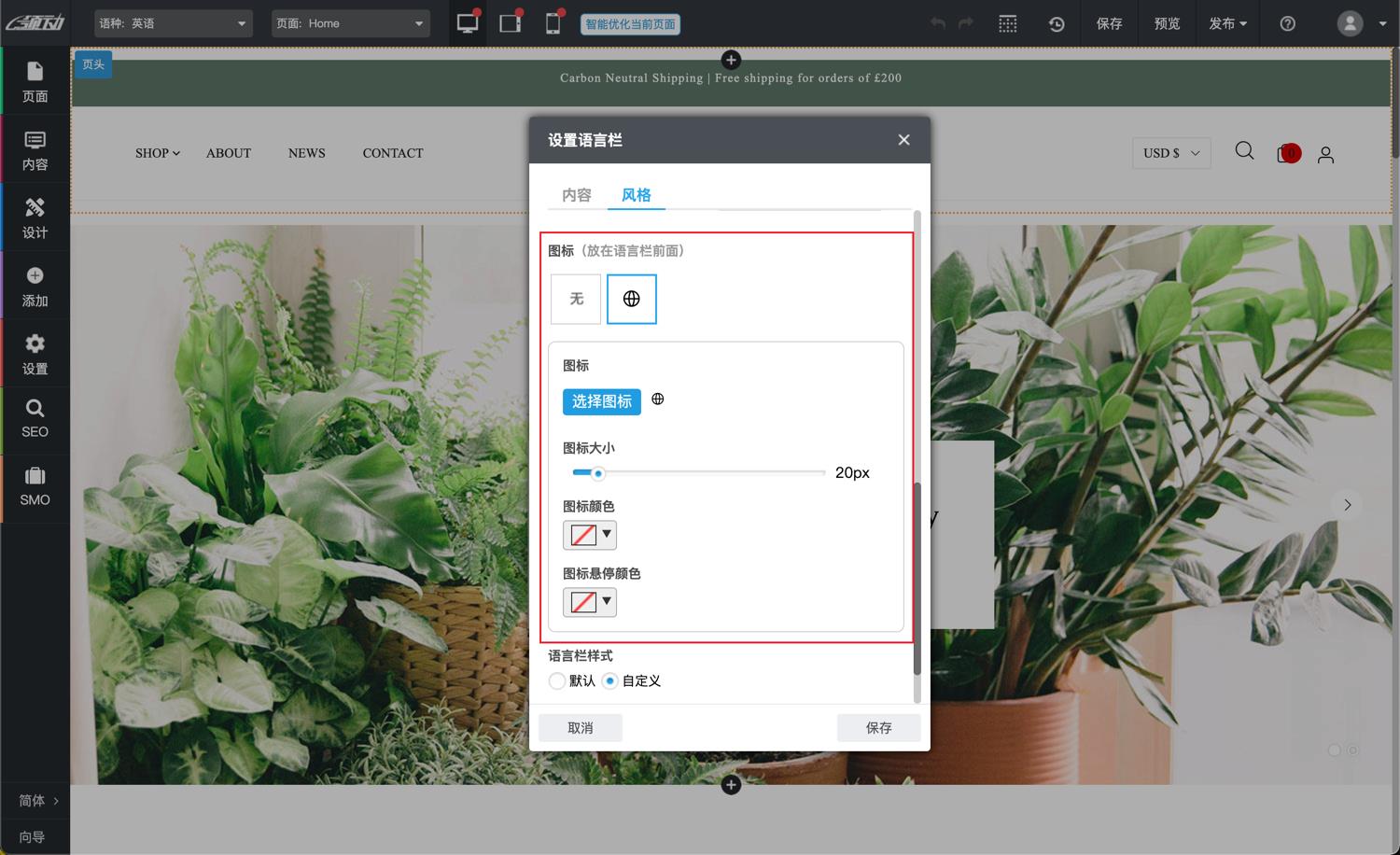
Task: Open the 图标颜色 color picker
Action: tap(589, 535)
